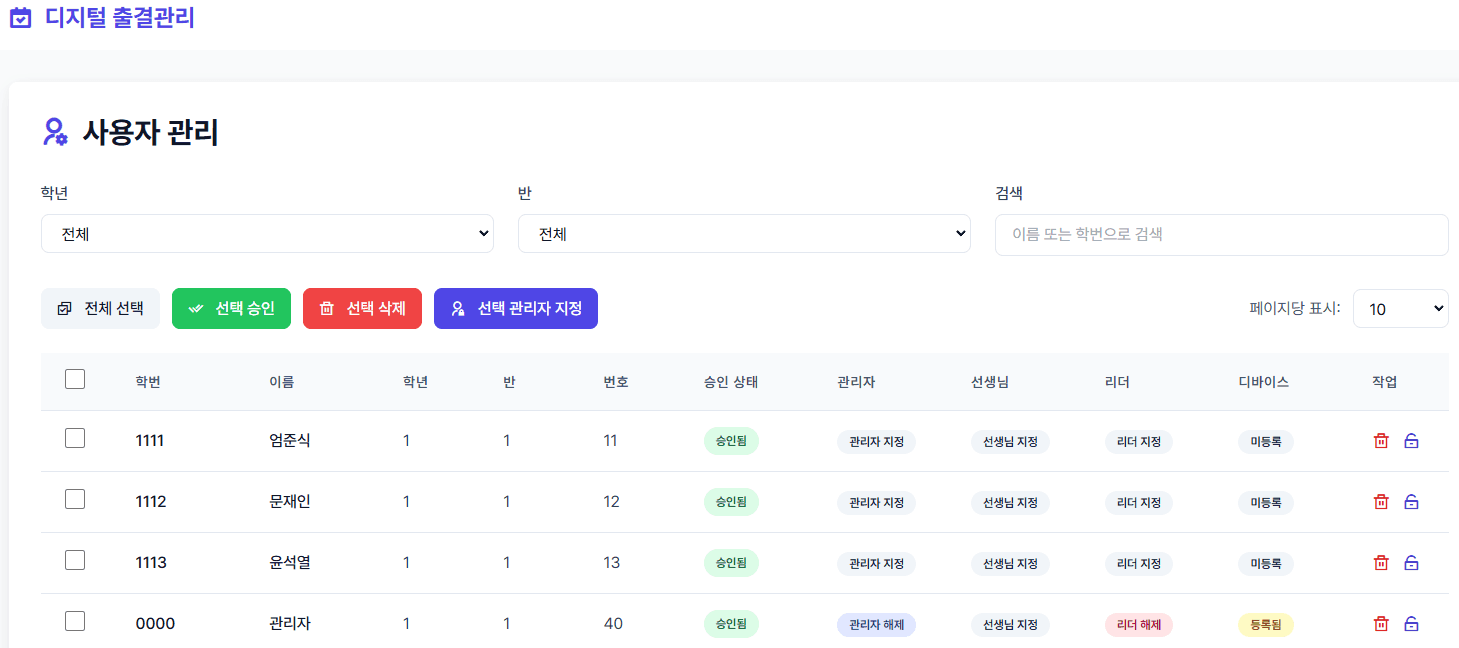The width and height of the screenshot is (1459, 648).
Task: Delete user 문재인 with the trash icon
Action: (1381, 502)
